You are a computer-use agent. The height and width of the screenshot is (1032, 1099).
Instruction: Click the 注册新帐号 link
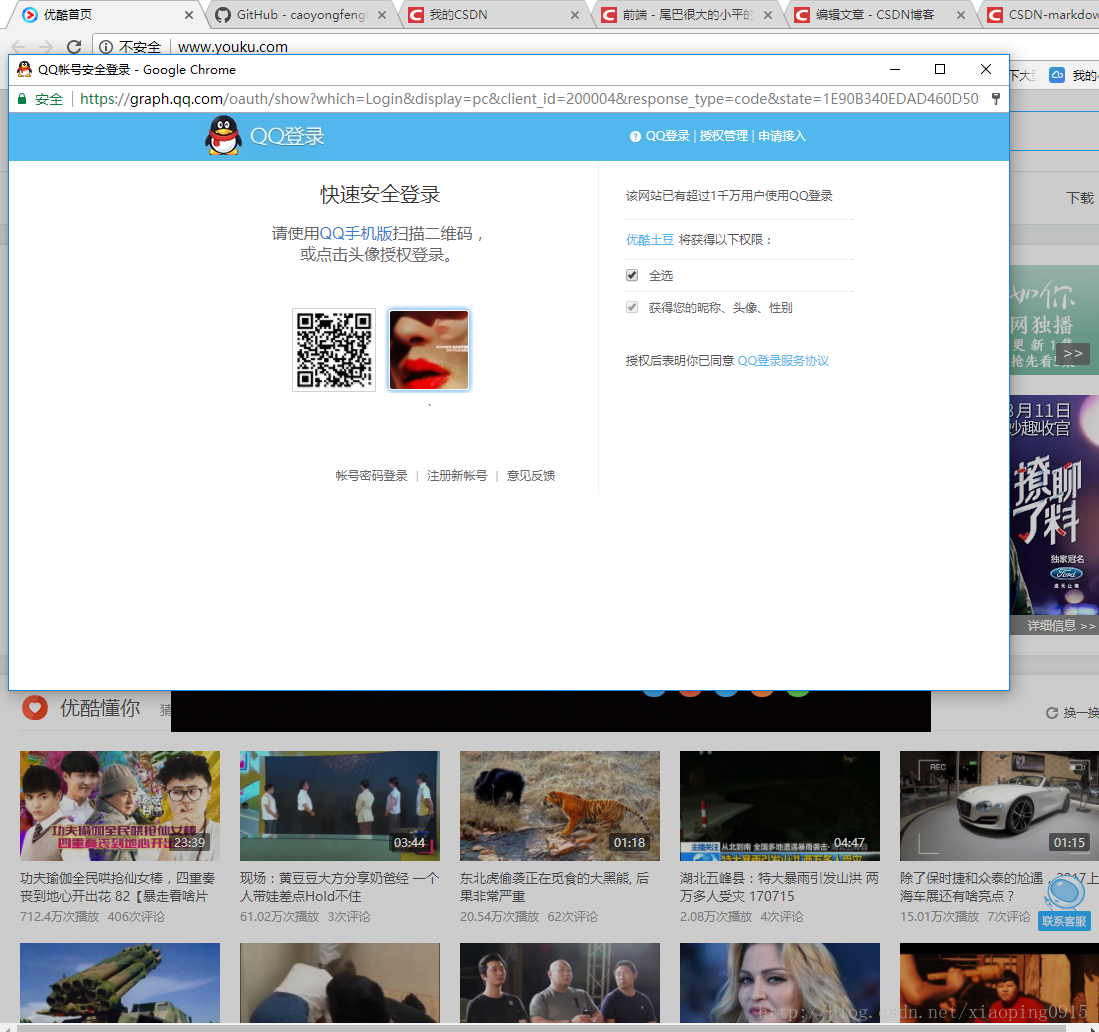(x=457, y=476)
